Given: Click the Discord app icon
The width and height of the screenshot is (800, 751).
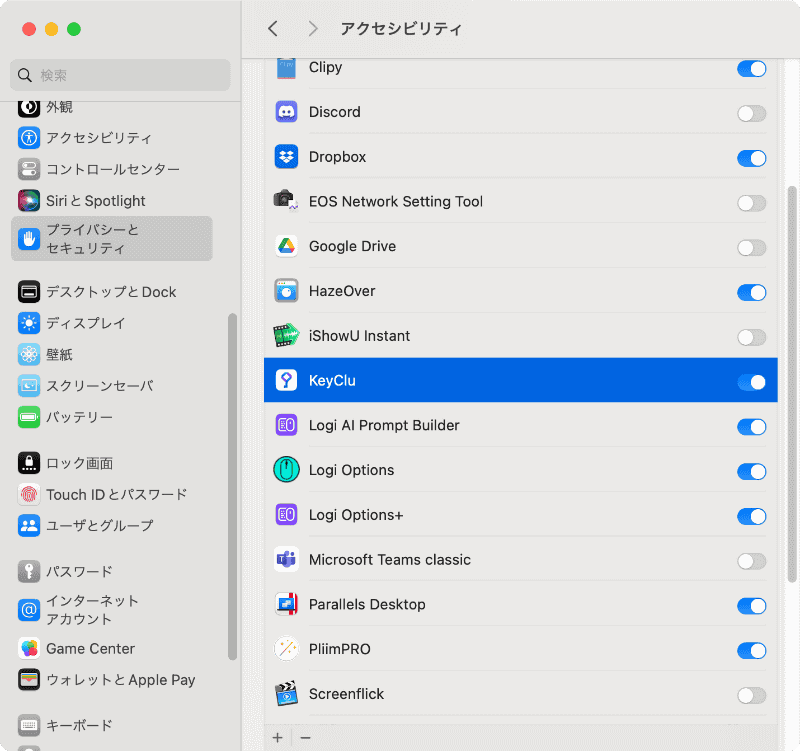Looking at the screenshot, I should (286, 112).
